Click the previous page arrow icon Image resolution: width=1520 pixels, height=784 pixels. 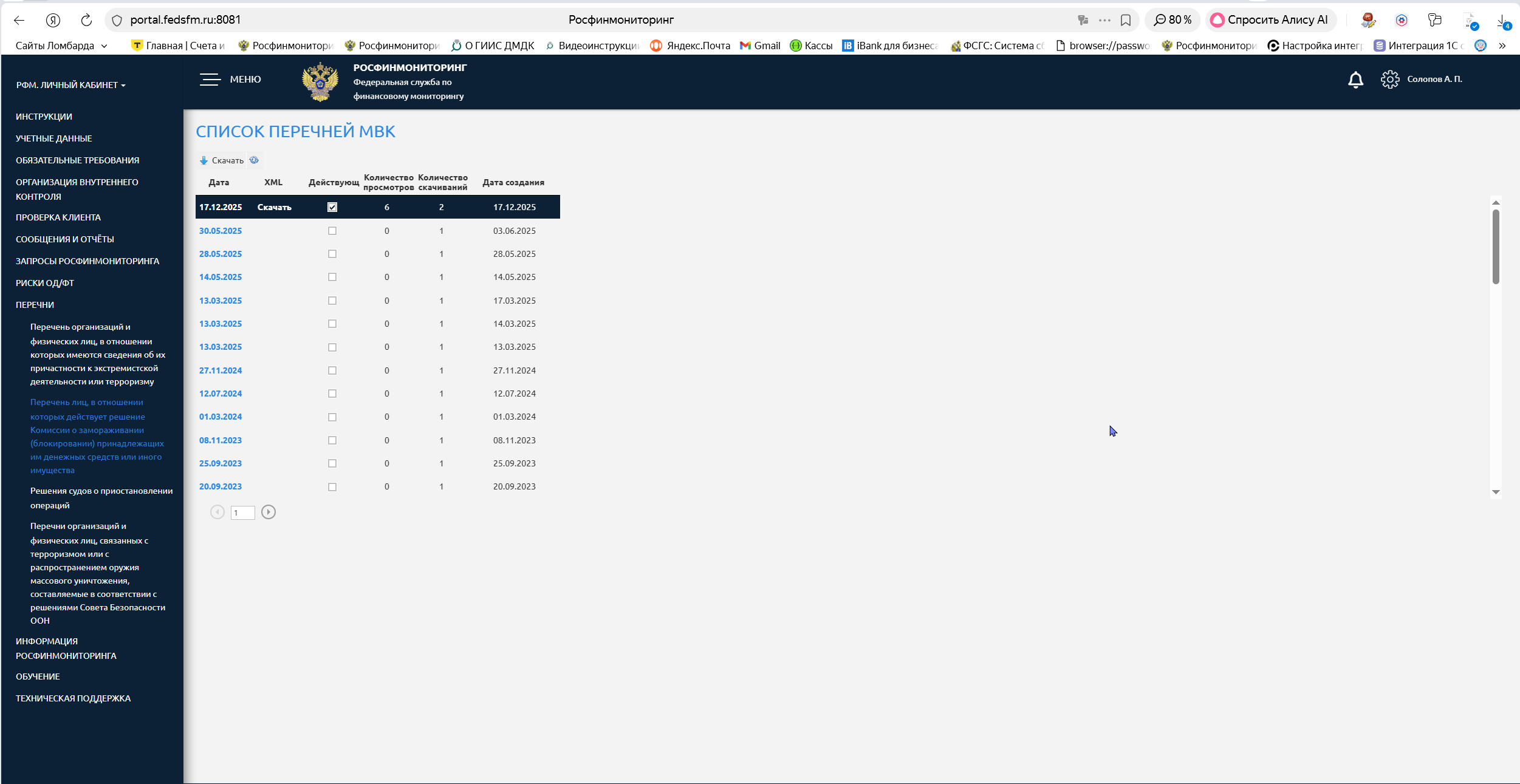tap(217, 512)
